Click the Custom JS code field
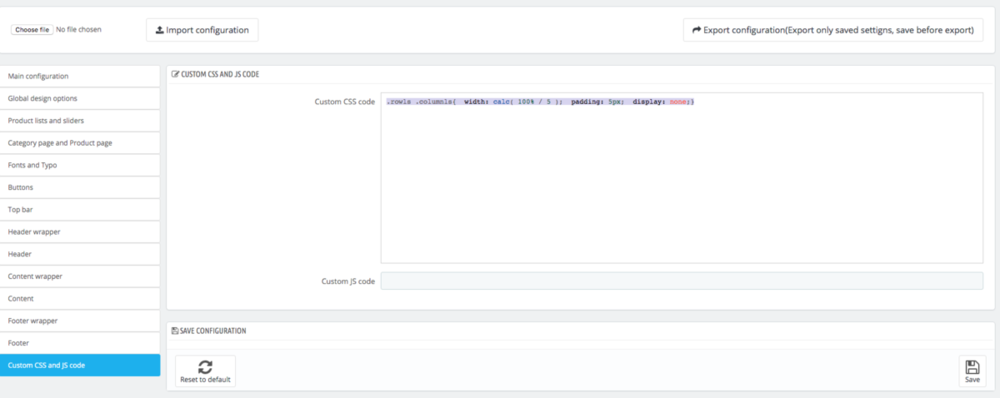1000x398 pixels. pyautogui.click(x=682, y=281)
